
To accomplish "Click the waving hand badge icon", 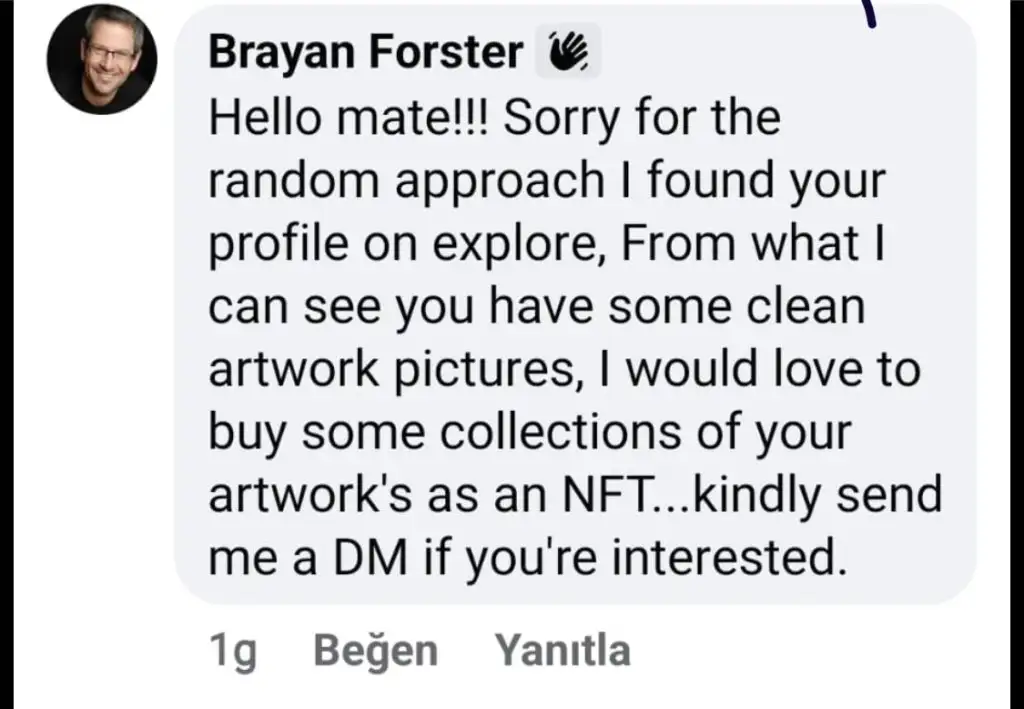I will pos(568,52).
